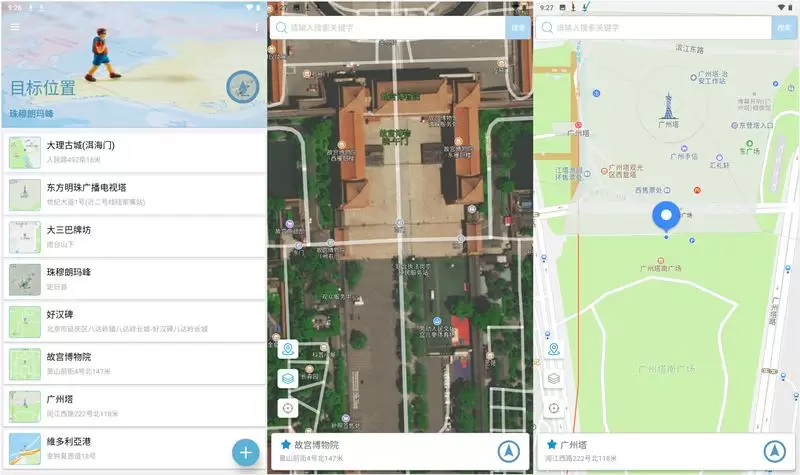The height and width of the screenshot is (475, 800).
Task: Open thumbnail of 东方明珠广播电视塔
Action: point(24,194)
